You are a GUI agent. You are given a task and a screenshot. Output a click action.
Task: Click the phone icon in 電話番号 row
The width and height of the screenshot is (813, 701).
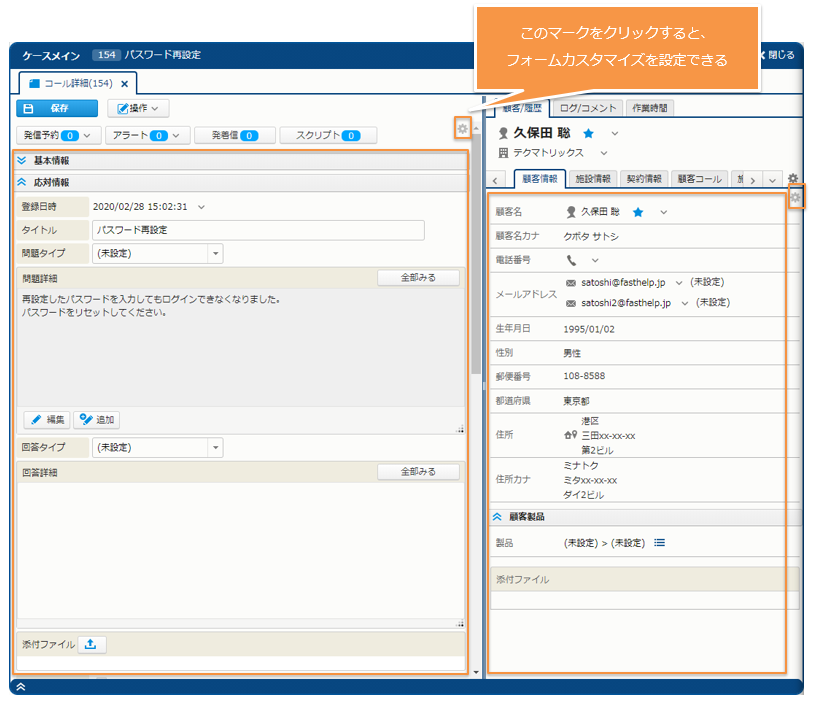tap(571, 260)
